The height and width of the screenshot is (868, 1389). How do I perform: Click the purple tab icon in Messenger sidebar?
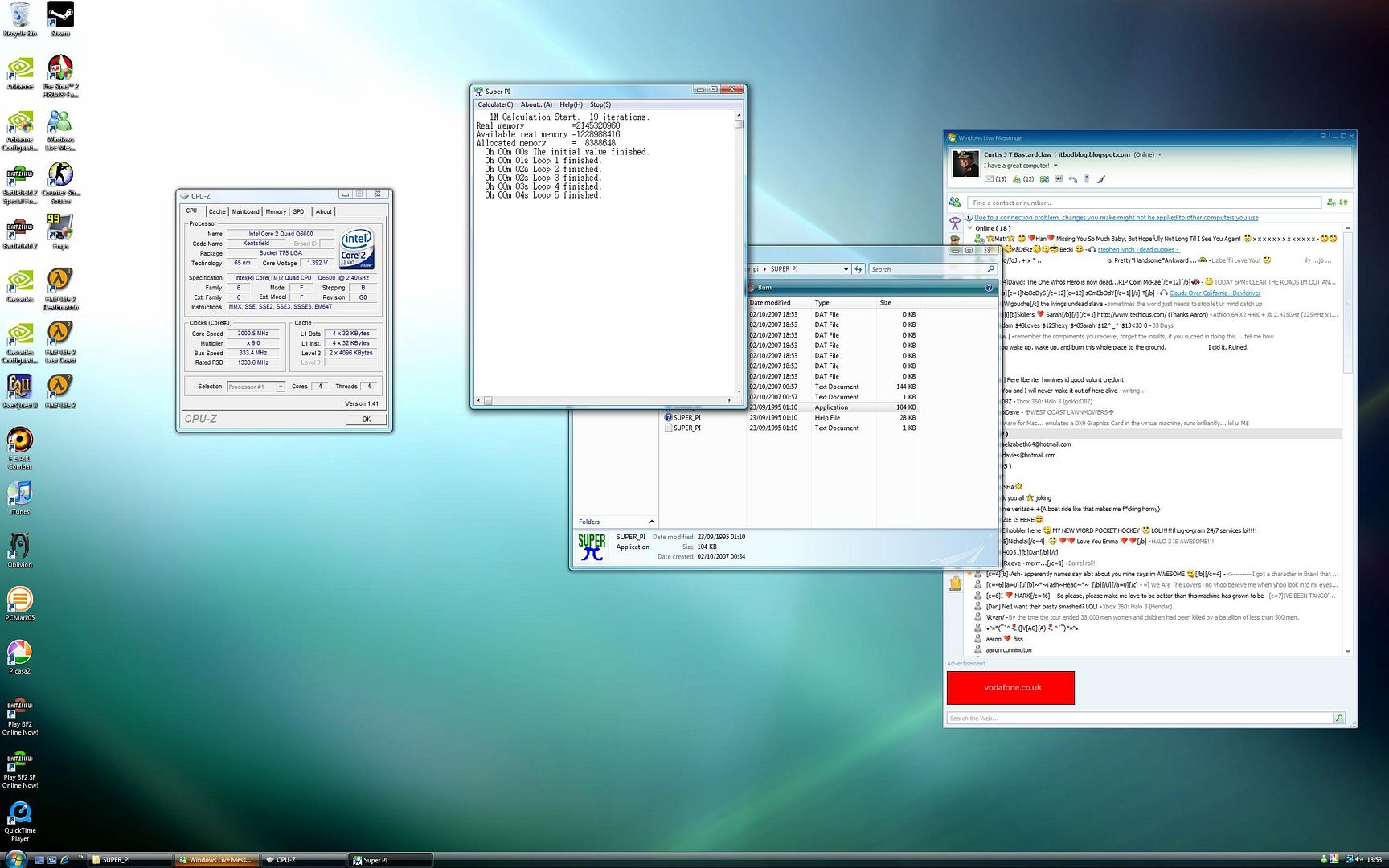[955, 223]
